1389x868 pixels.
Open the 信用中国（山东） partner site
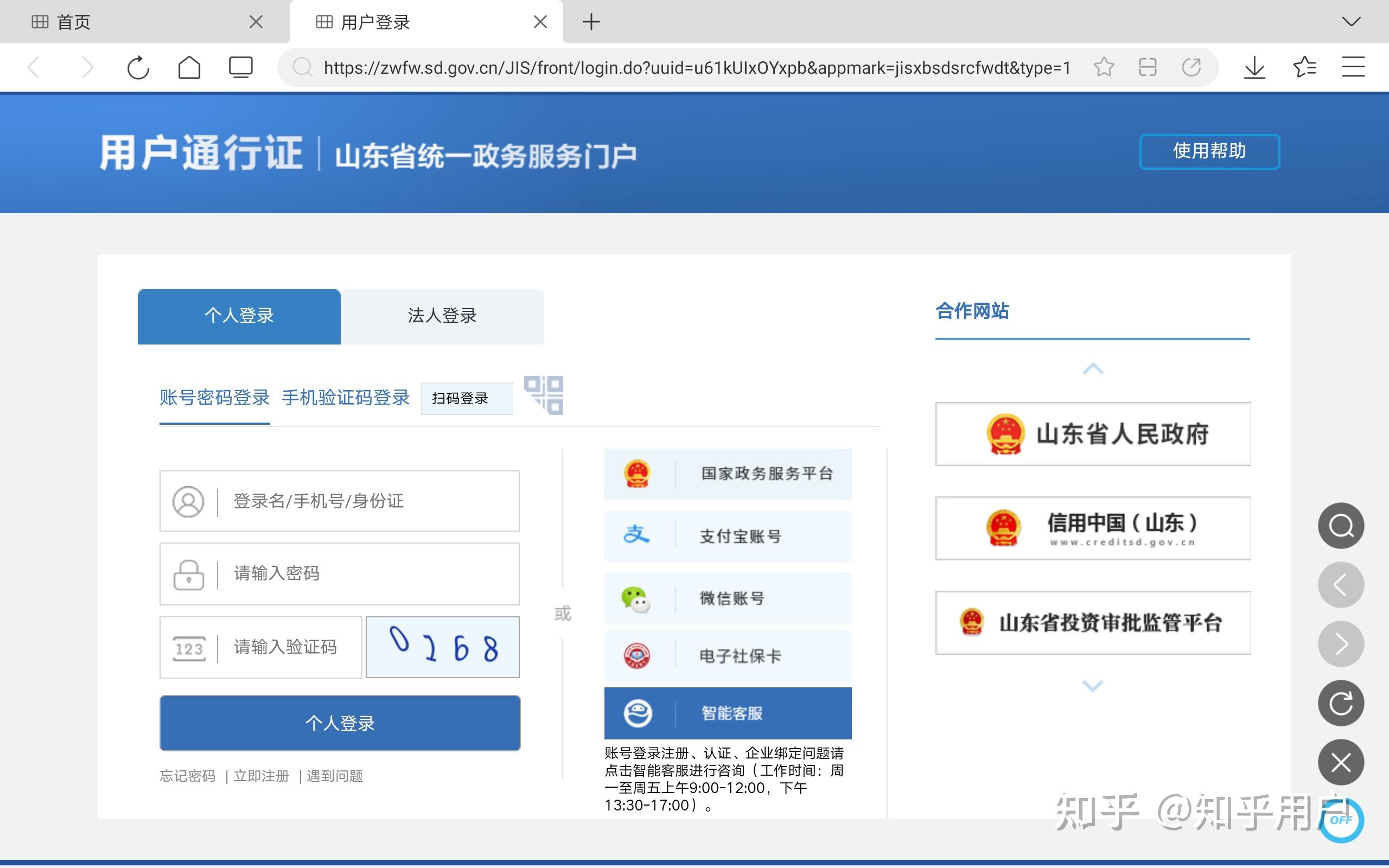(1093, 529)
